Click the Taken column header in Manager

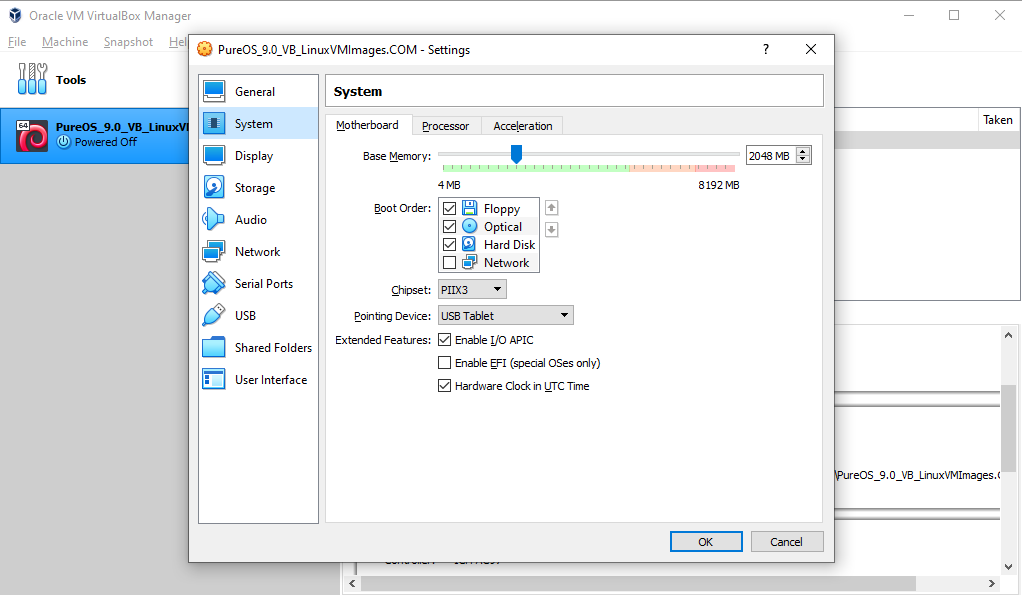pos(998,120)
